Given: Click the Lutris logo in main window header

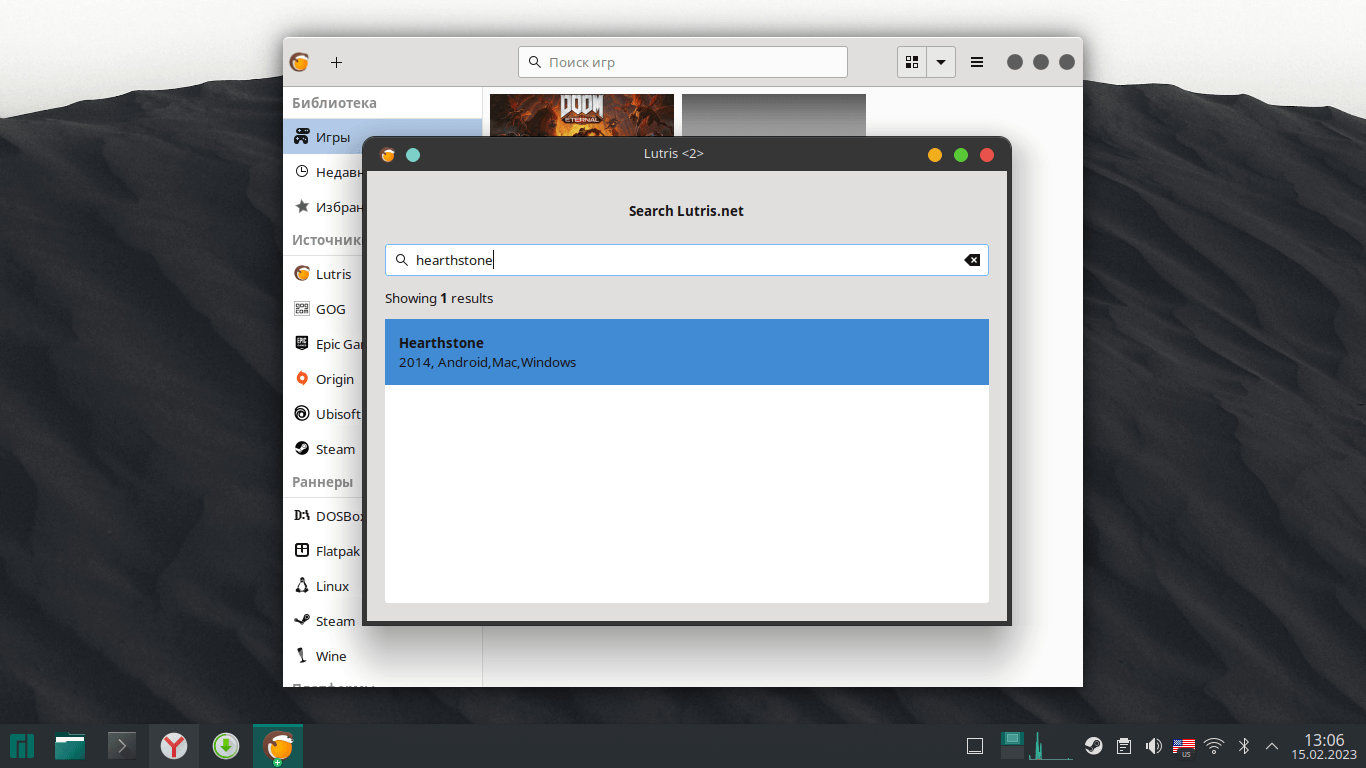Looking at the screenshot, I should (299, 62).
